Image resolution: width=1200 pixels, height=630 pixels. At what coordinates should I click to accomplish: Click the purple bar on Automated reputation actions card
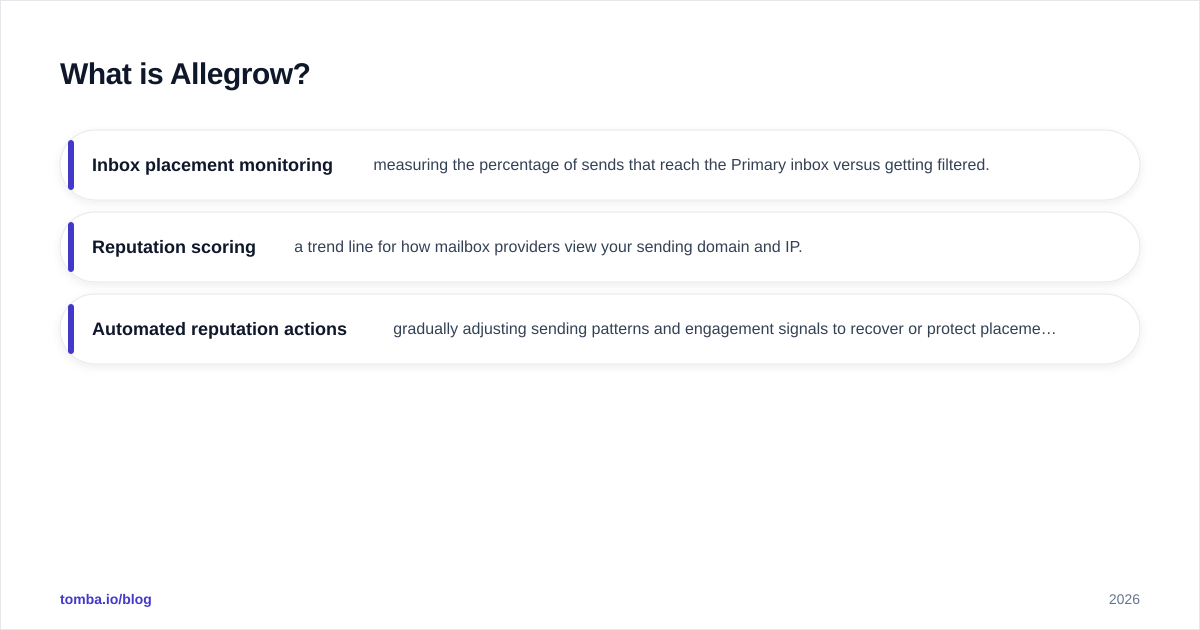click(71, 329)
